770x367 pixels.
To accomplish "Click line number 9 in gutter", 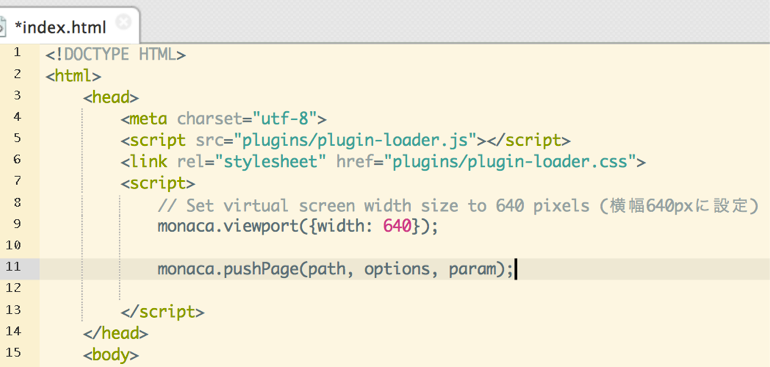I will click(x=17, y=224).
